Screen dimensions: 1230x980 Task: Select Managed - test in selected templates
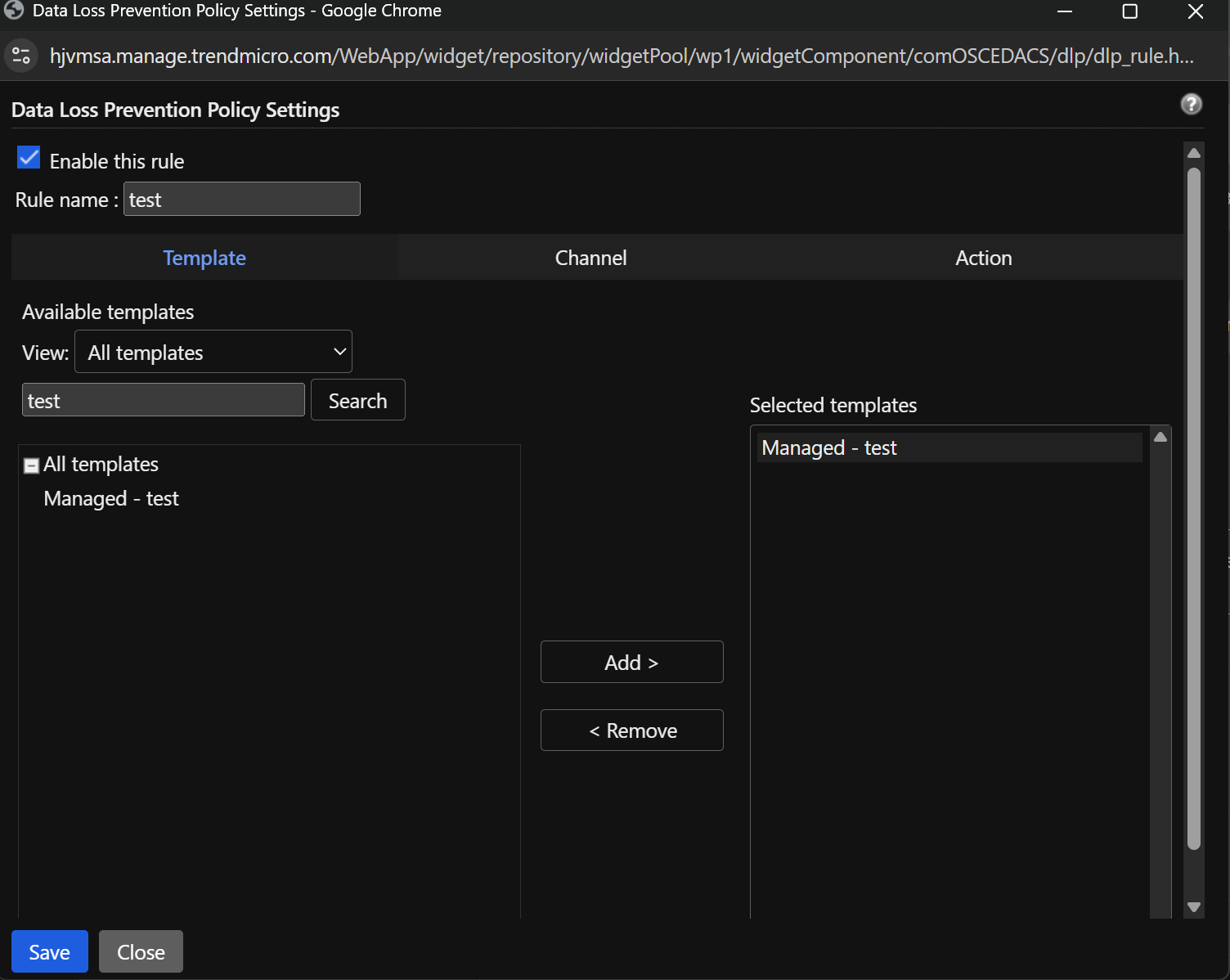(x=949, y=447)
